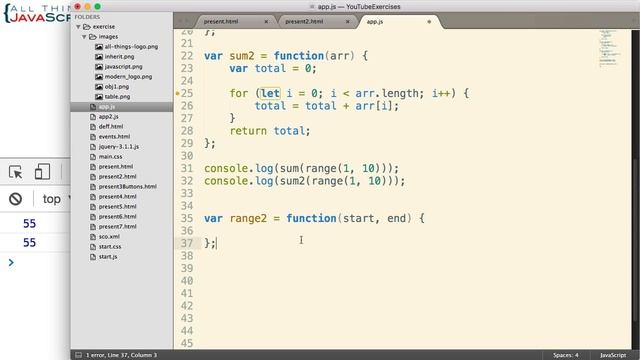This screenshot has height=360, width=640.
Task: Collapse the images folder
Action: (84, 37)
